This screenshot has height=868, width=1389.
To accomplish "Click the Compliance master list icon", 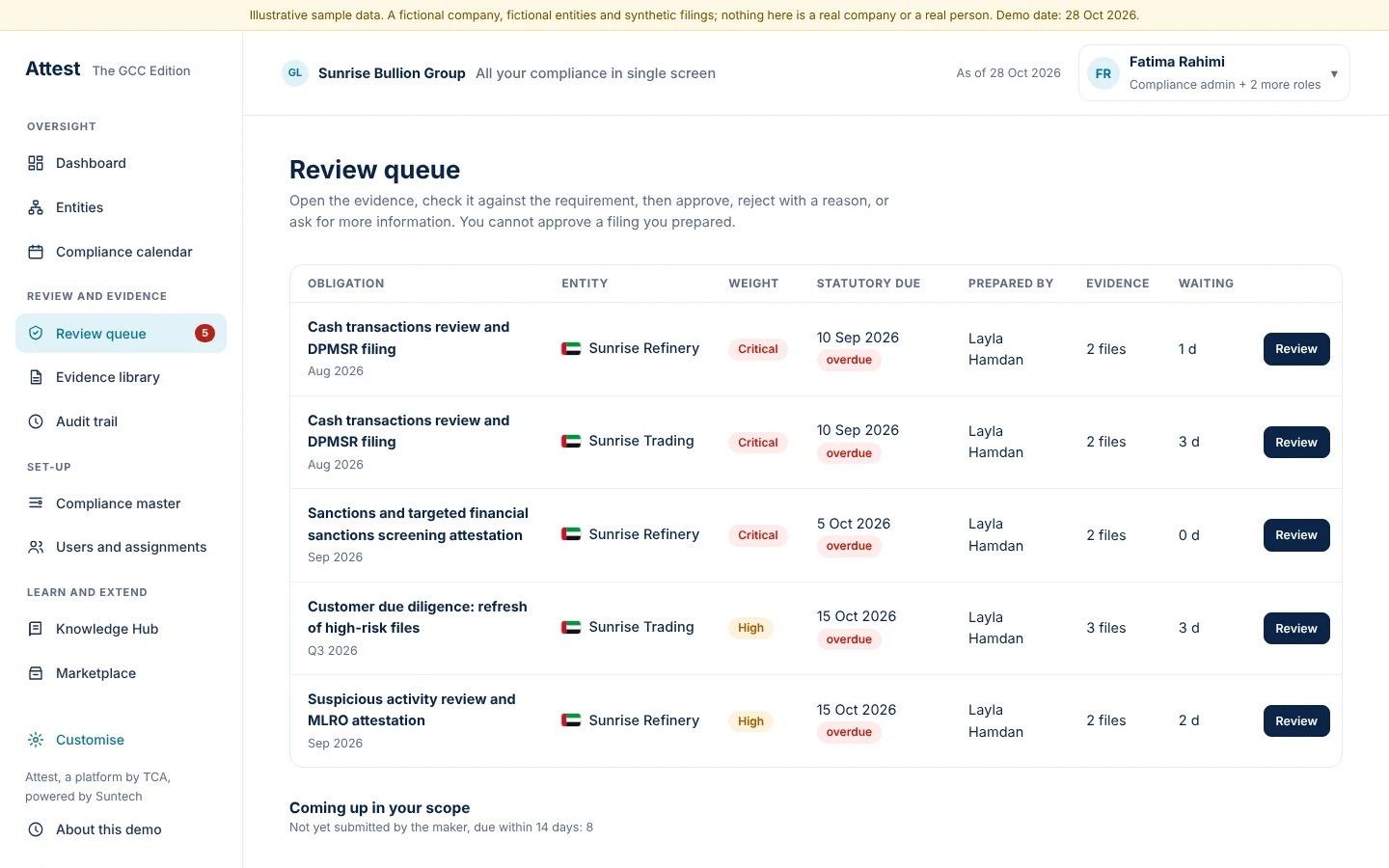I will (x=36, y=502).
